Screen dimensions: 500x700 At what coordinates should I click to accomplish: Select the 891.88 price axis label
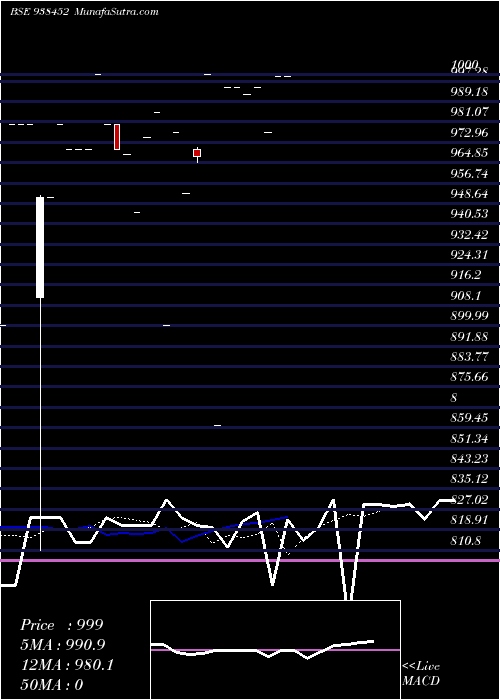point(469,337)
